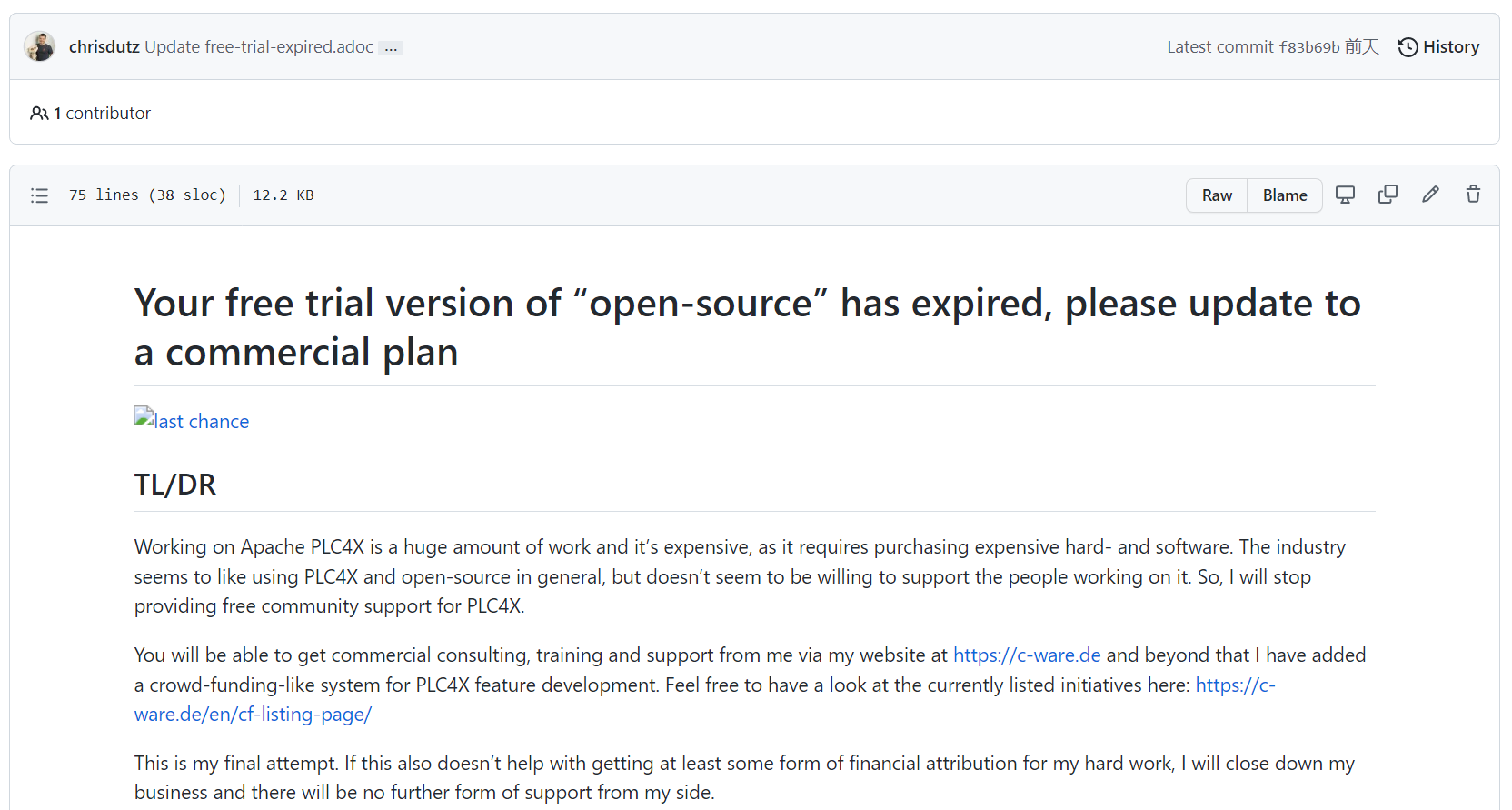Delete this file with the trash icon
The width and height of the screenshot is (1512, 810).
(x=1473, y=195)
